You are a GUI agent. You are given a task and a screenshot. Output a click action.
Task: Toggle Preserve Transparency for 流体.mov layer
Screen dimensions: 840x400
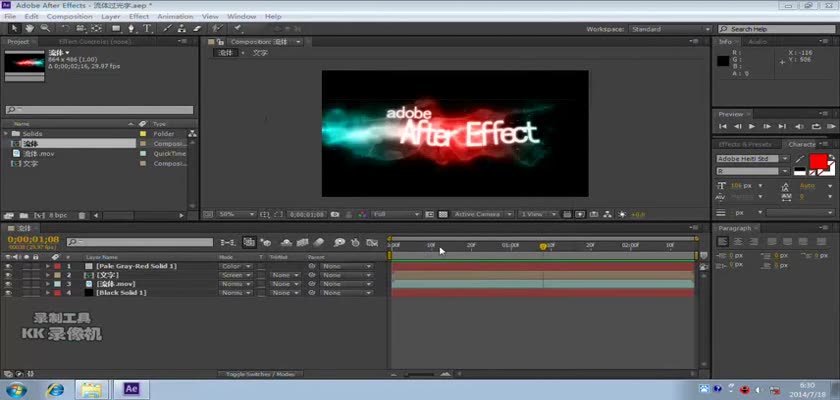coord(261,284)
